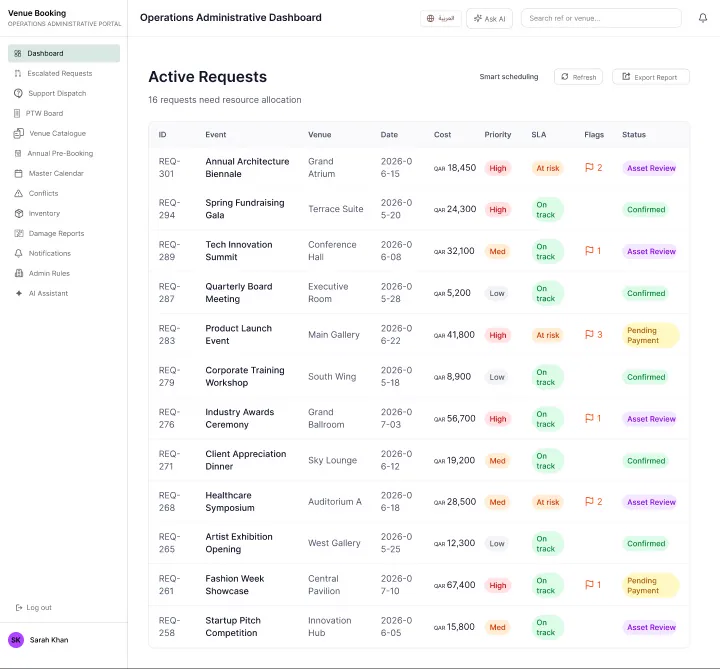Click the Damage Reports icon
This screenshot has height=669, width=720.
coord(19,233)
